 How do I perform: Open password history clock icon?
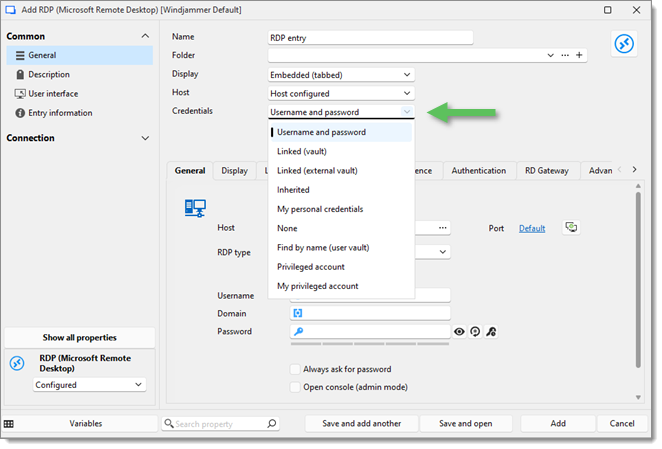pyautogui.click(x=475, y=332)
